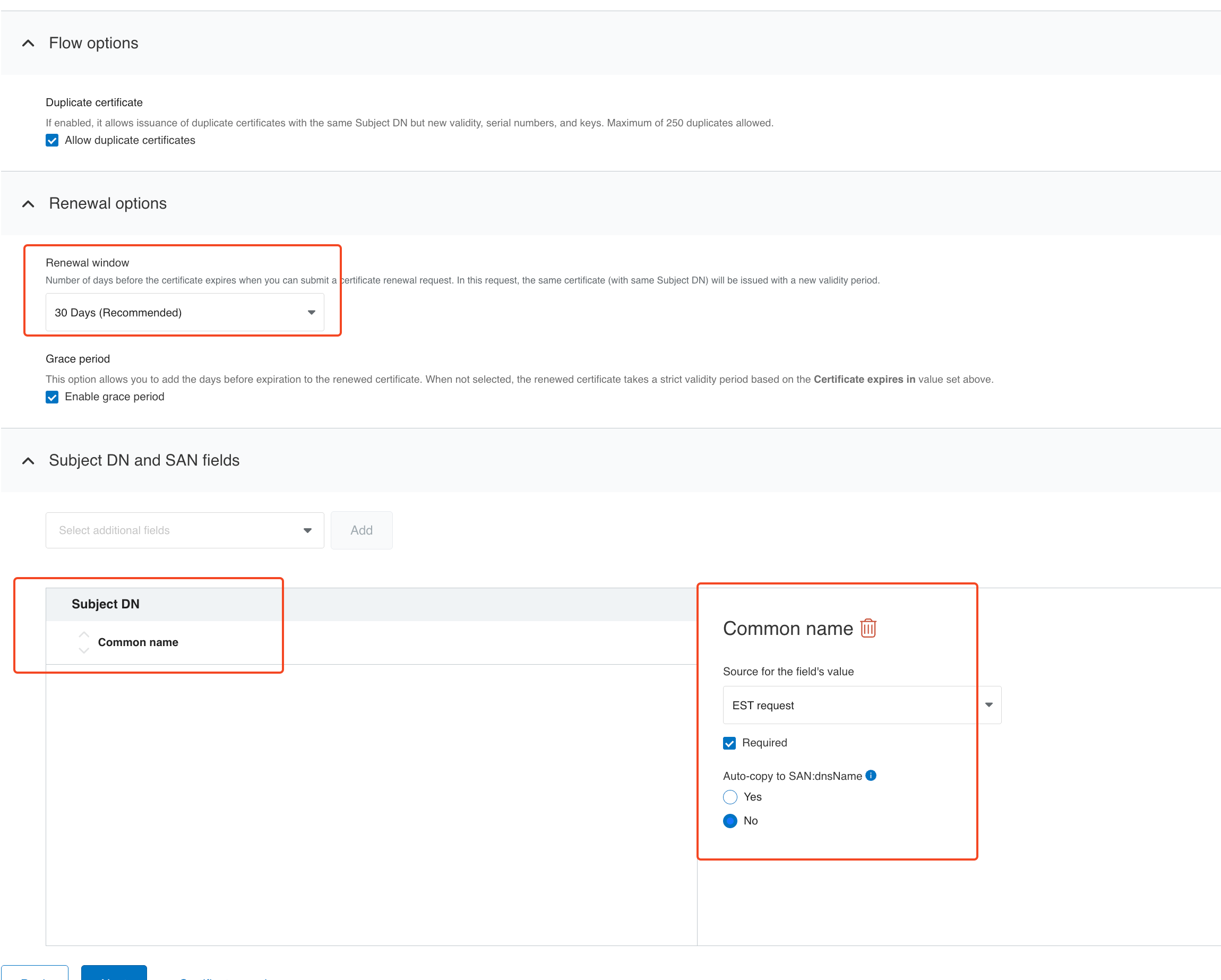Disable the Enable grace period checkbox
1221x980 pixels.
pyautogui.click(x=52, y=397)
